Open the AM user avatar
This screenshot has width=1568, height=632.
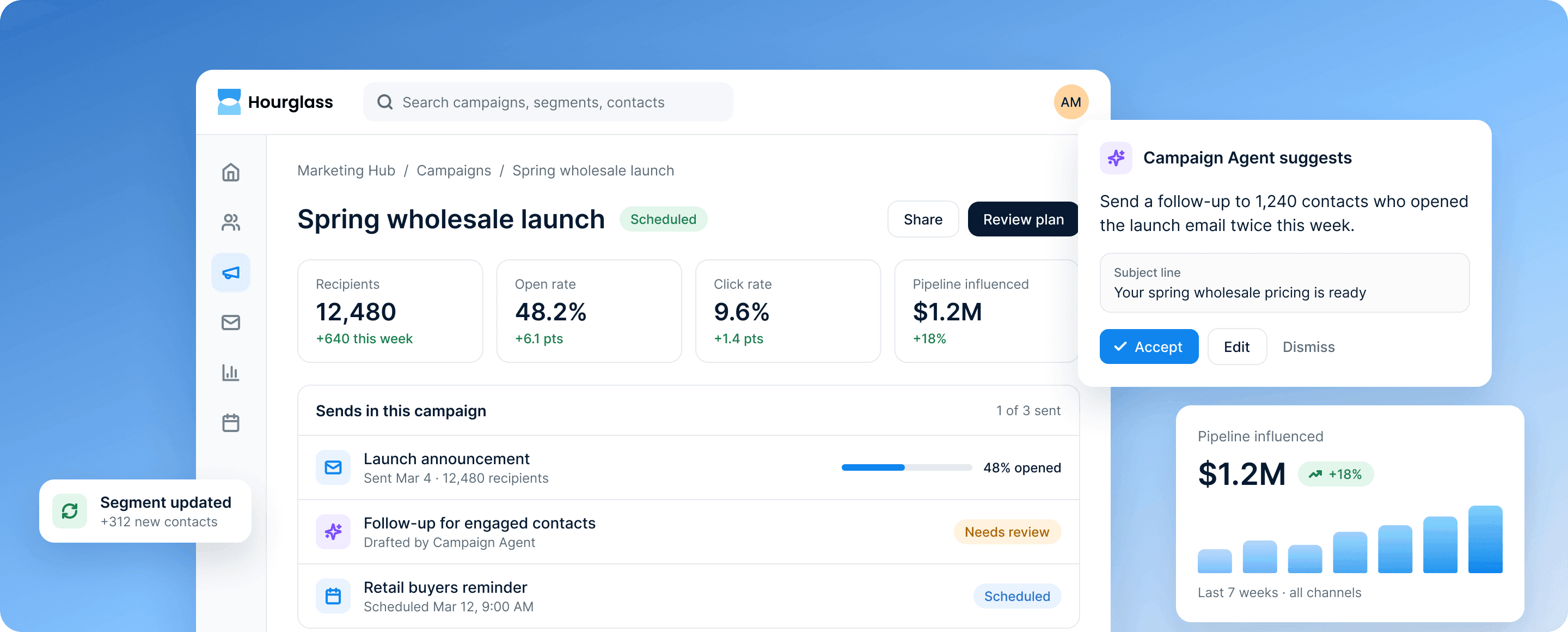(x=1071, y=102)
